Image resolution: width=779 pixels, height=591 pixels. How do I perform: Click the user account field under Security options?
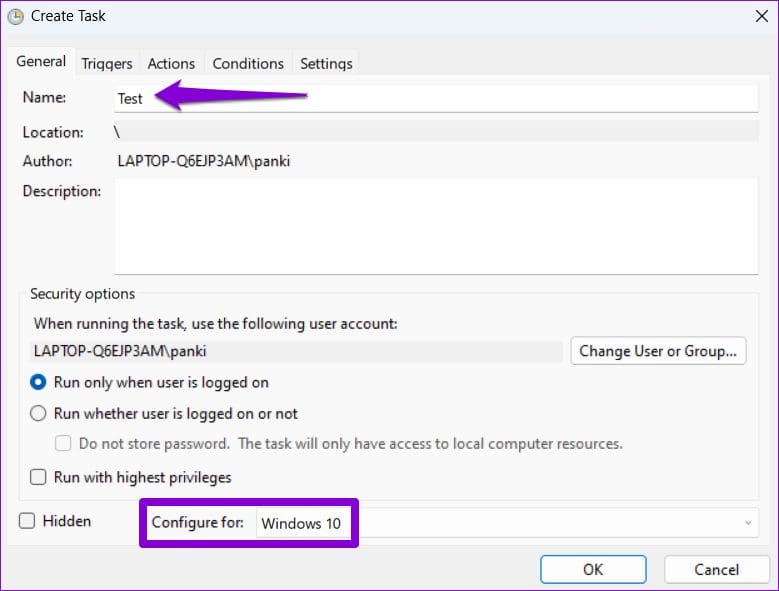pos(297,351)
